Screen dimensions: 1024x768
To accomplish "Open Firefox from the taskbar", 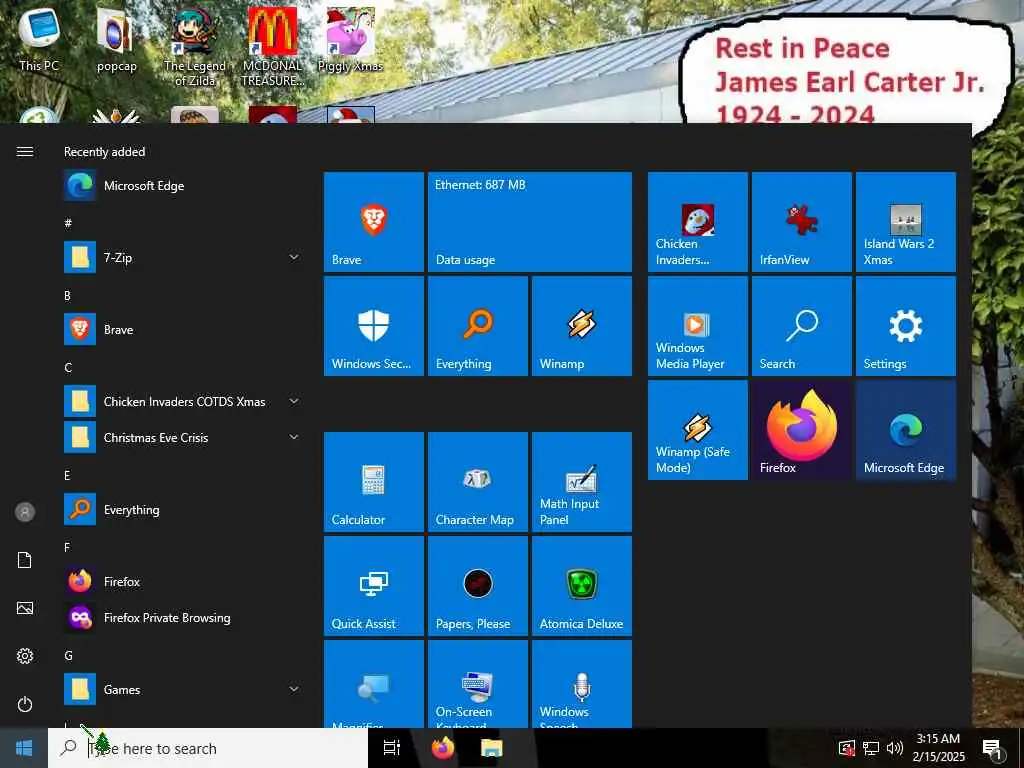I will tap(443, 748).
